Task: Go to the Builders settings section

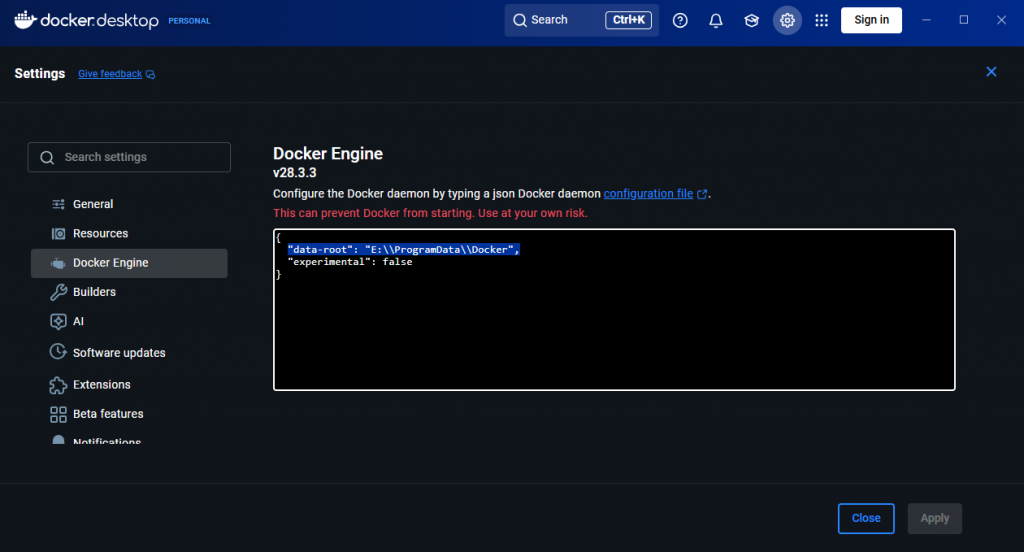Action: click(94, 292)
